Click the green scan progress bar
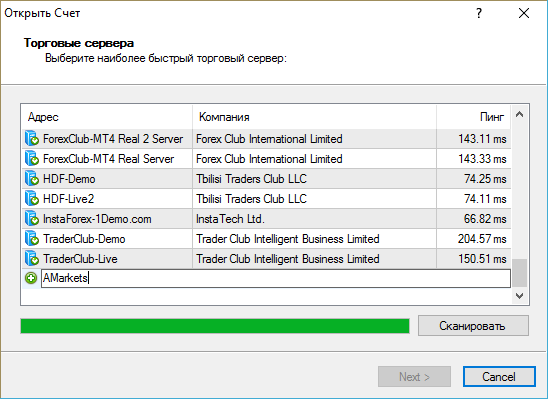Viewport: 548px width, 399px height. 215,326
